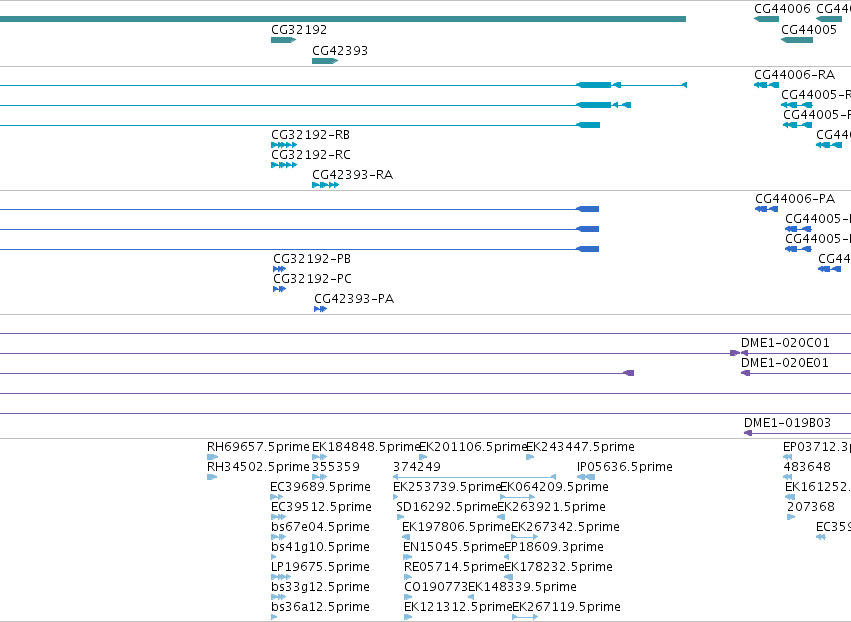Select the CG32192-PC coding sequence label
The image size is (851, 622).
(313, 279)
